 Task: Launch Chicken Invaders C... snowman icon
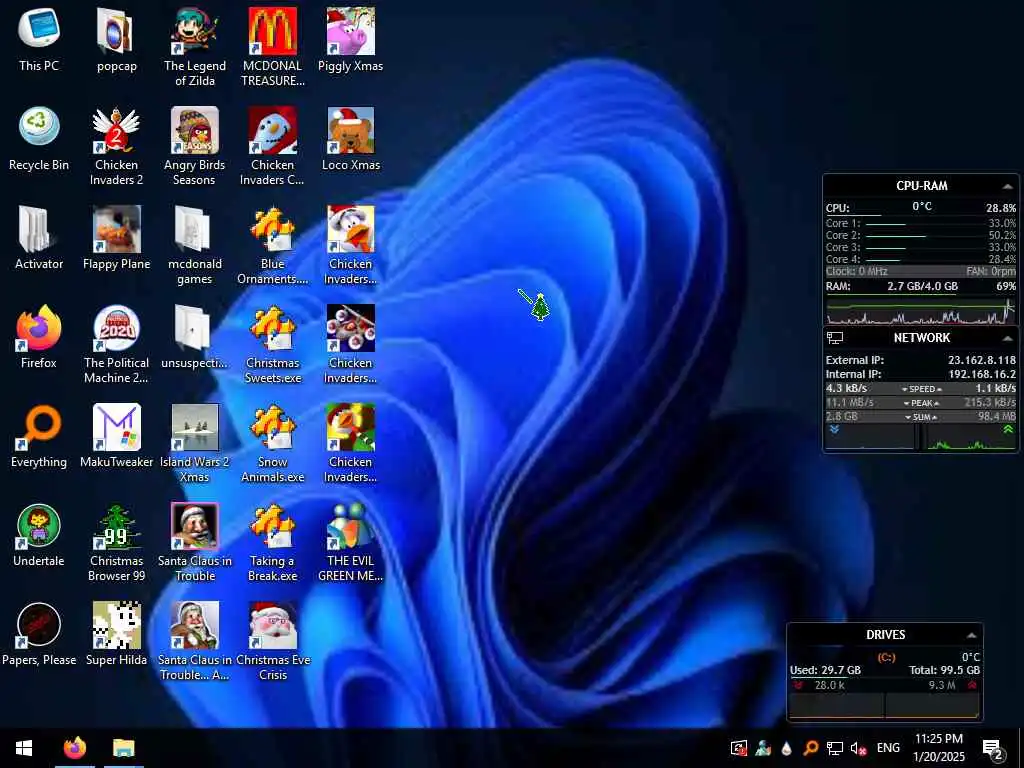point(272,146)
